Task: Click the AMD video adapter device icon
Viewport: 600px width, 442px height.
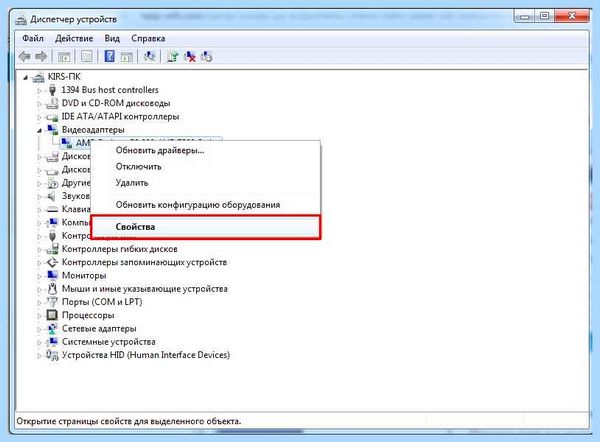Action: pyautogui.click(x=66, y=143)
